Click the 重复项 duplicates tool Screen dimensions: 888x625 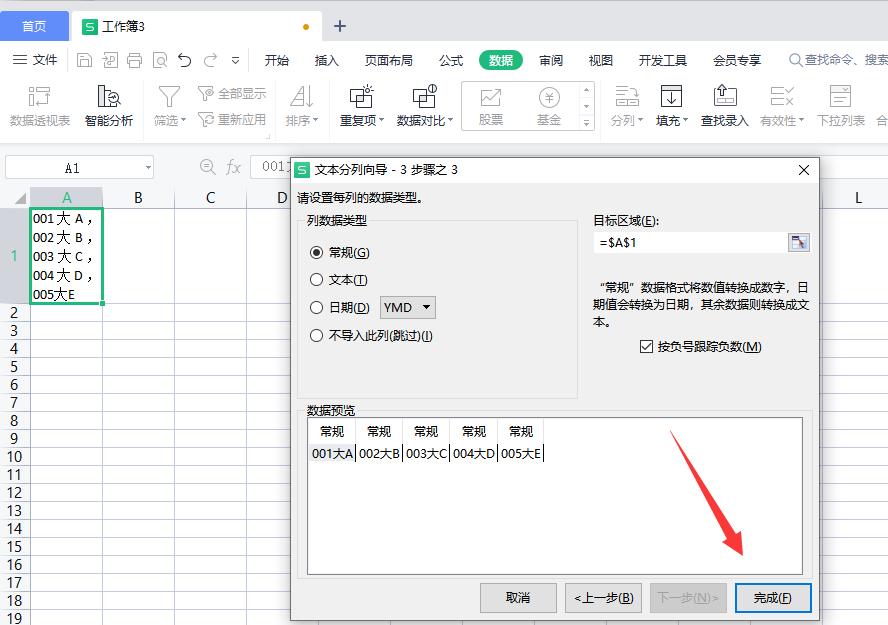pyautogui.click(x=361, y=105)
